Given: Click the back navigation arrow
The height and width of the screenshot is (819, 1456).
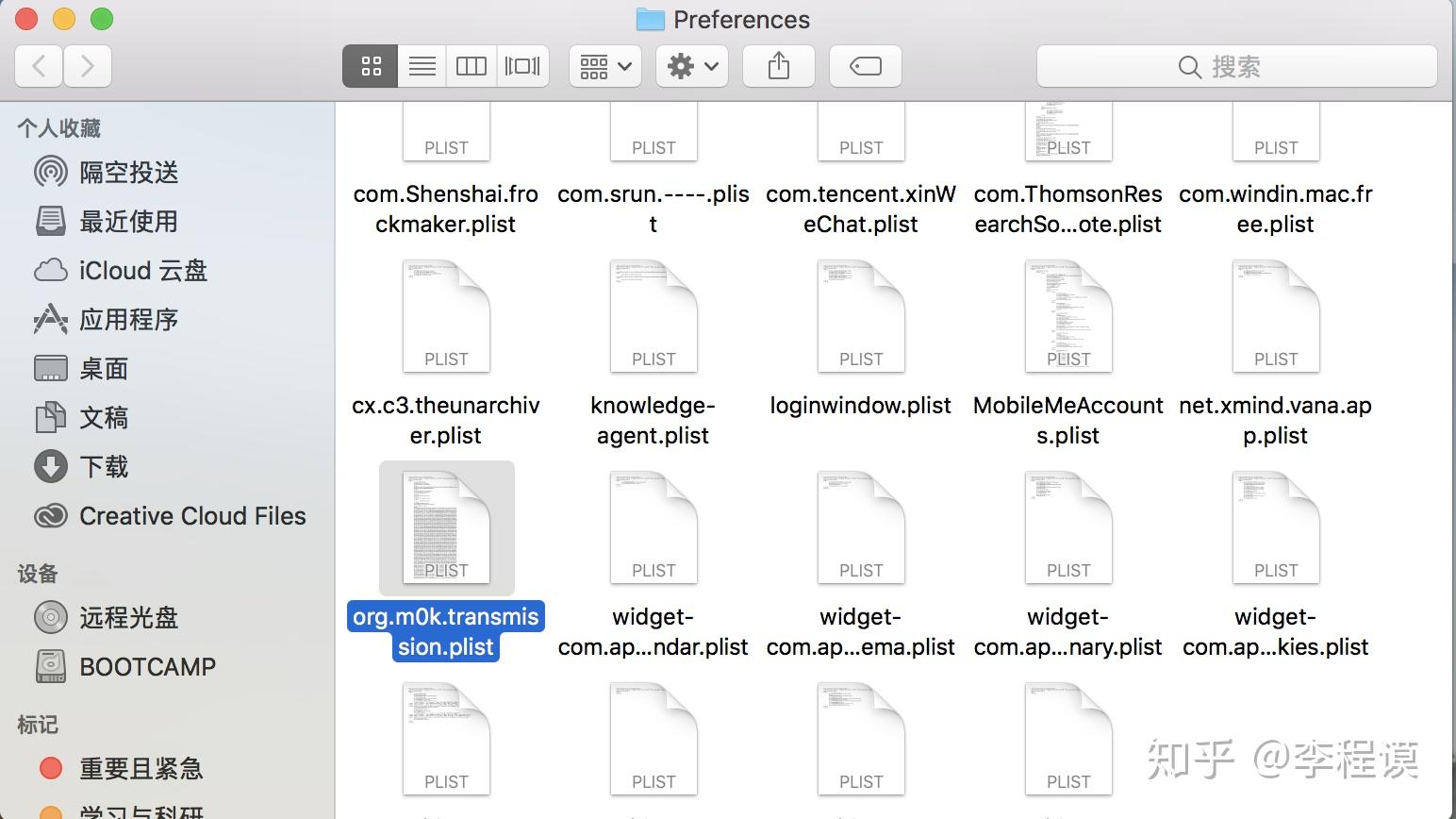Looking at the screenshot, I should [38, 66].
